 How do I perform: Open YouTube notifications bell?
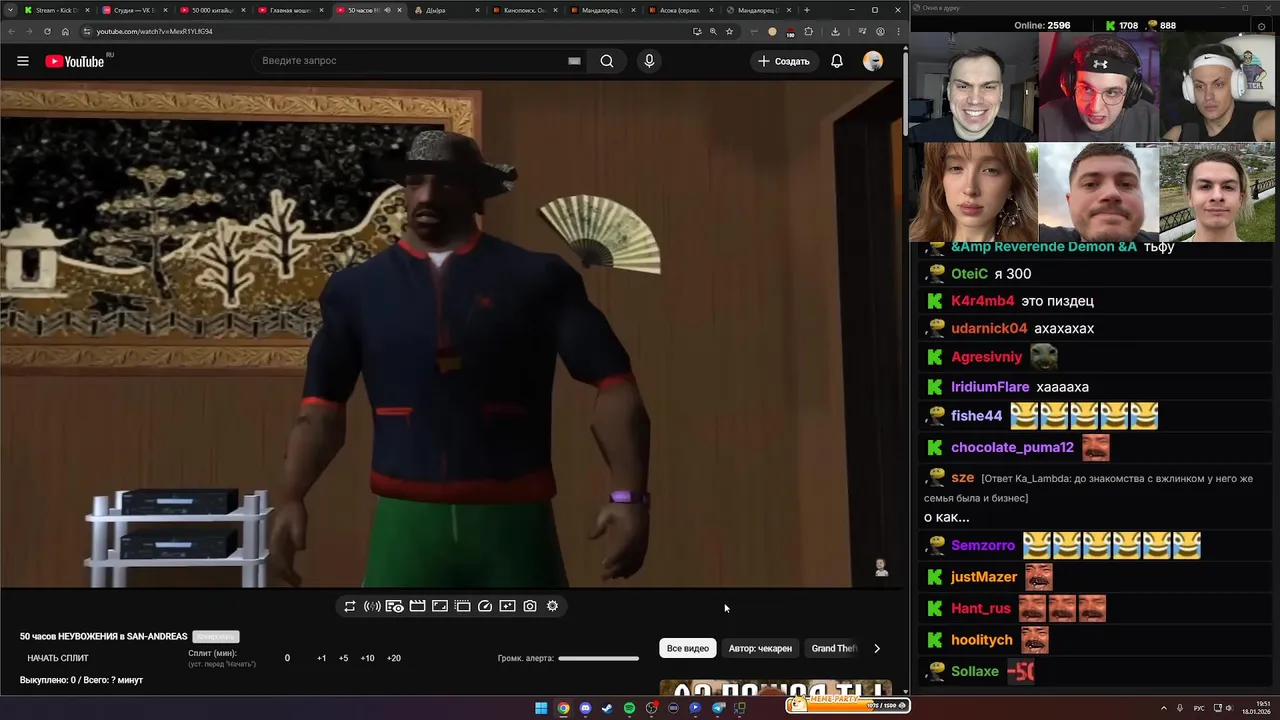tap(837, 61)
